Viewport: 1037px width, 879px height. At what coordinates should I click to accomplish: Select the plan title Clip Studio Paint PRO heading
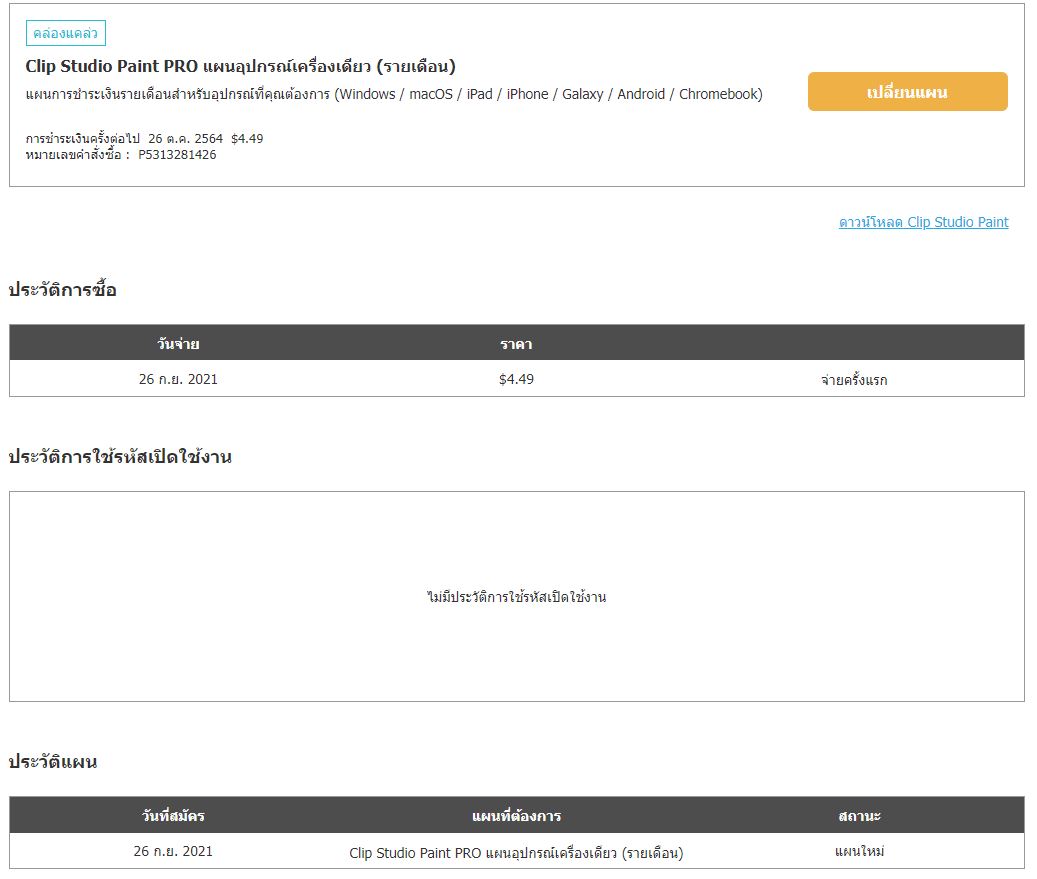[x=241, y=66]
